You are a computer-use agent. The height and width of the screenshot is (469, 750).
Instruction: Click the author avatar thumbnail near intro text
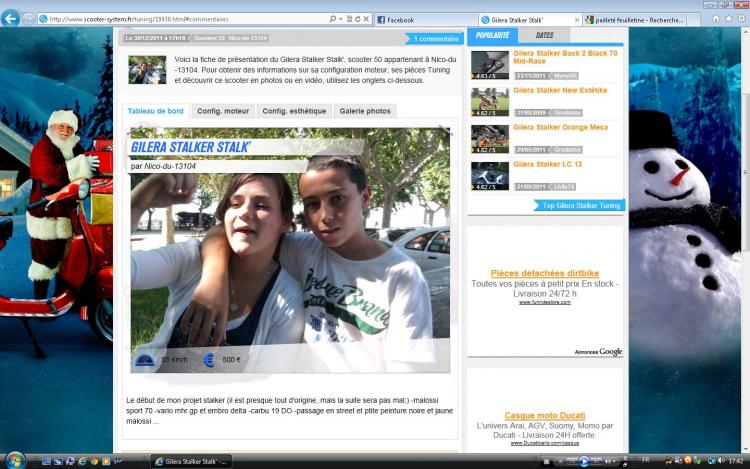(x=147, y=70)
